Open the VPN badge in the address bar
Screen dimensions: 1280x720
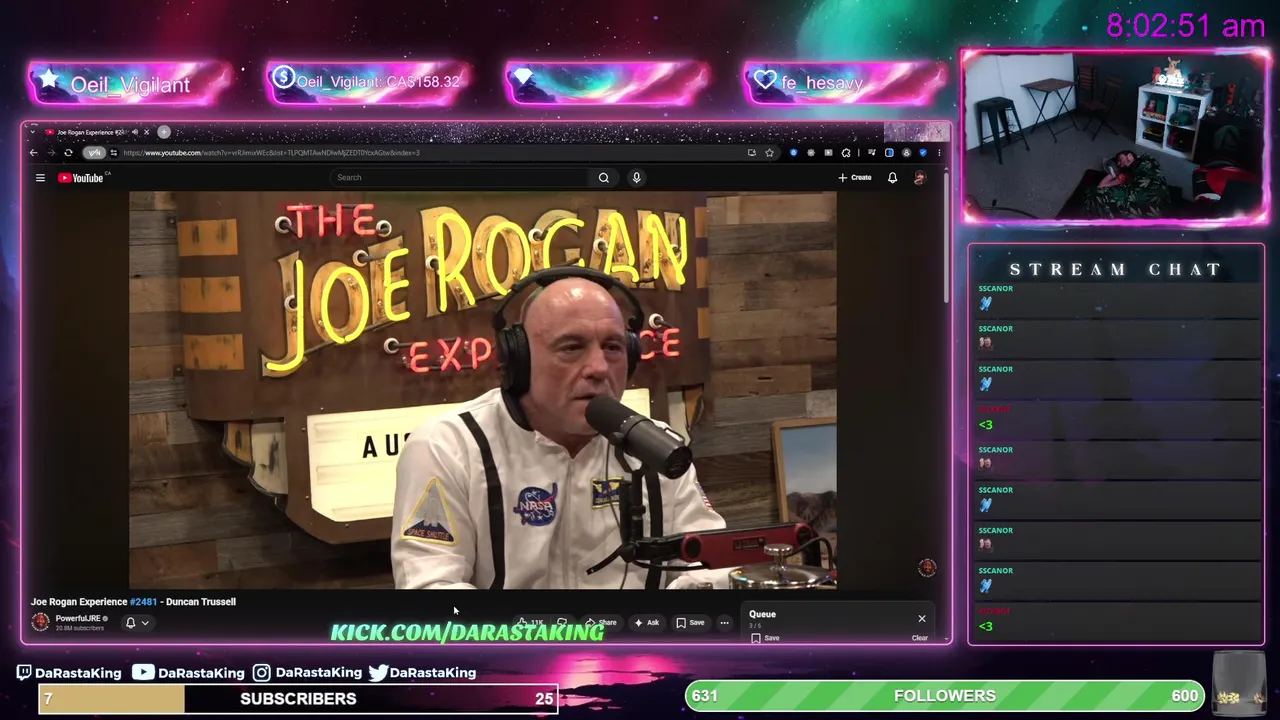94,153
